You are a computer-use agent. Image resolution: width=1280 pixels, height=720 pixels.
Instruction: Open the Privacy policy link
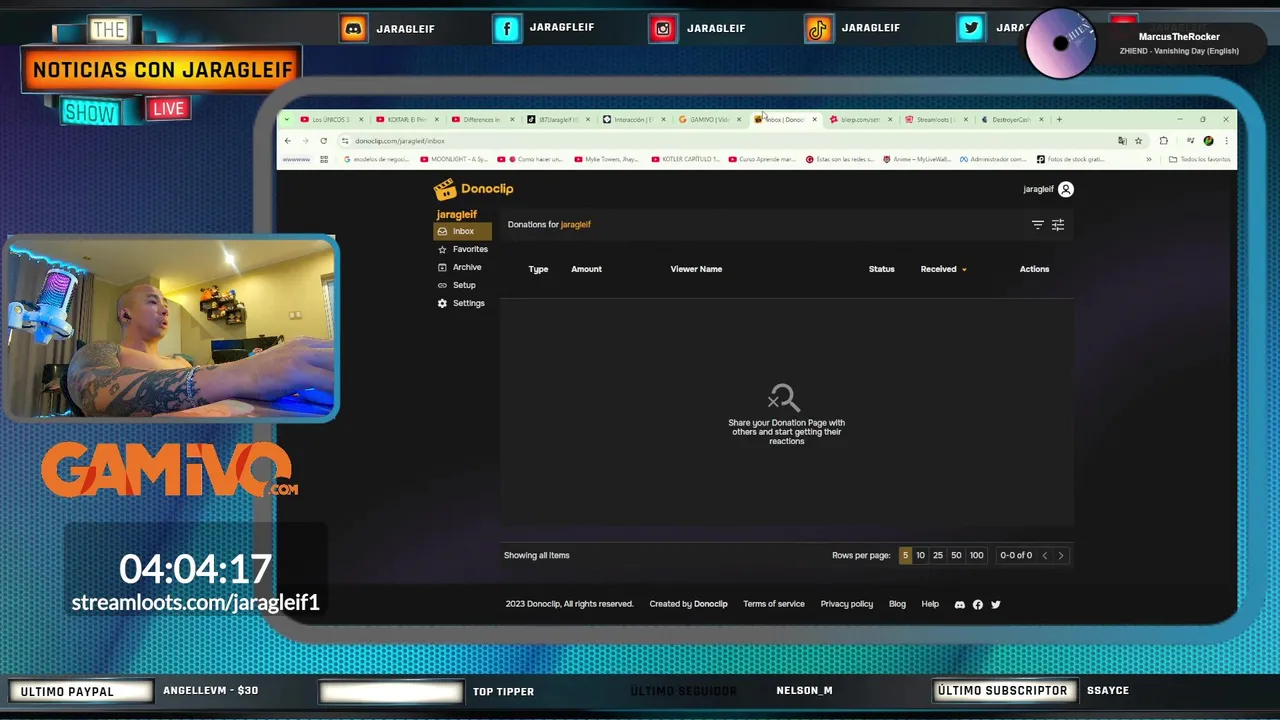846,604
